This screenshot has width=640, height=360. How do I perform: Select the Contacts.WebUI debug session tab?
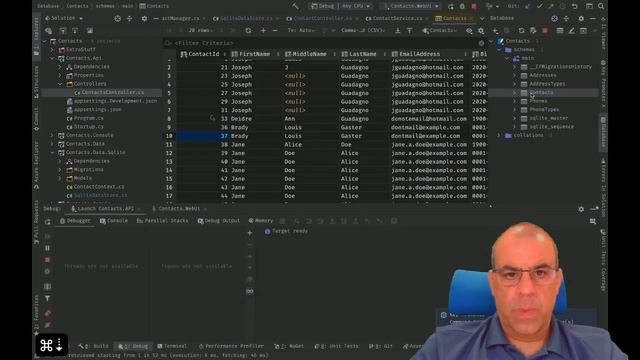click(179, 209)
